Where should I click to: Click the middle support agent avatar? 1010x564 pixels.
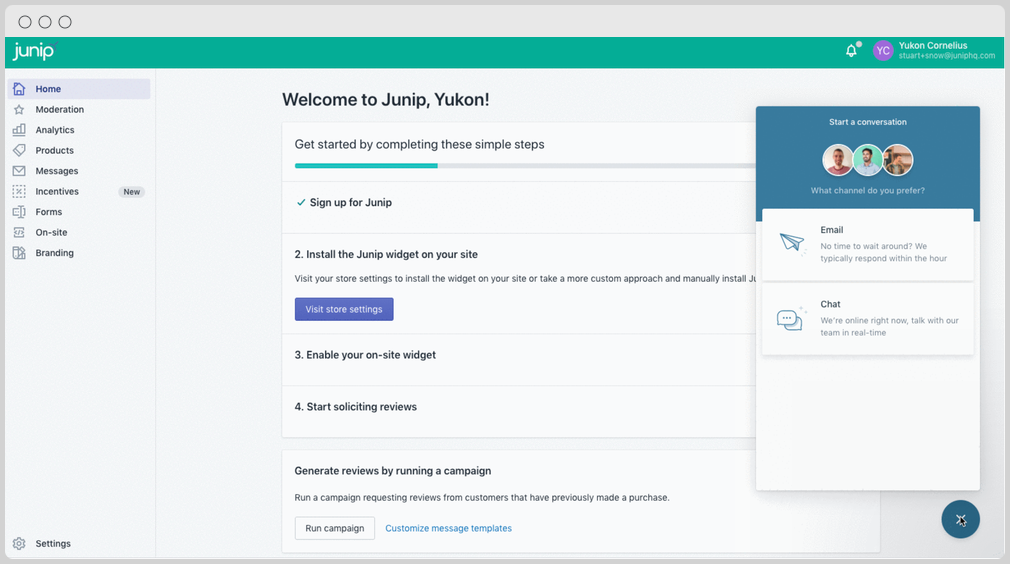(x=868, y=160)
